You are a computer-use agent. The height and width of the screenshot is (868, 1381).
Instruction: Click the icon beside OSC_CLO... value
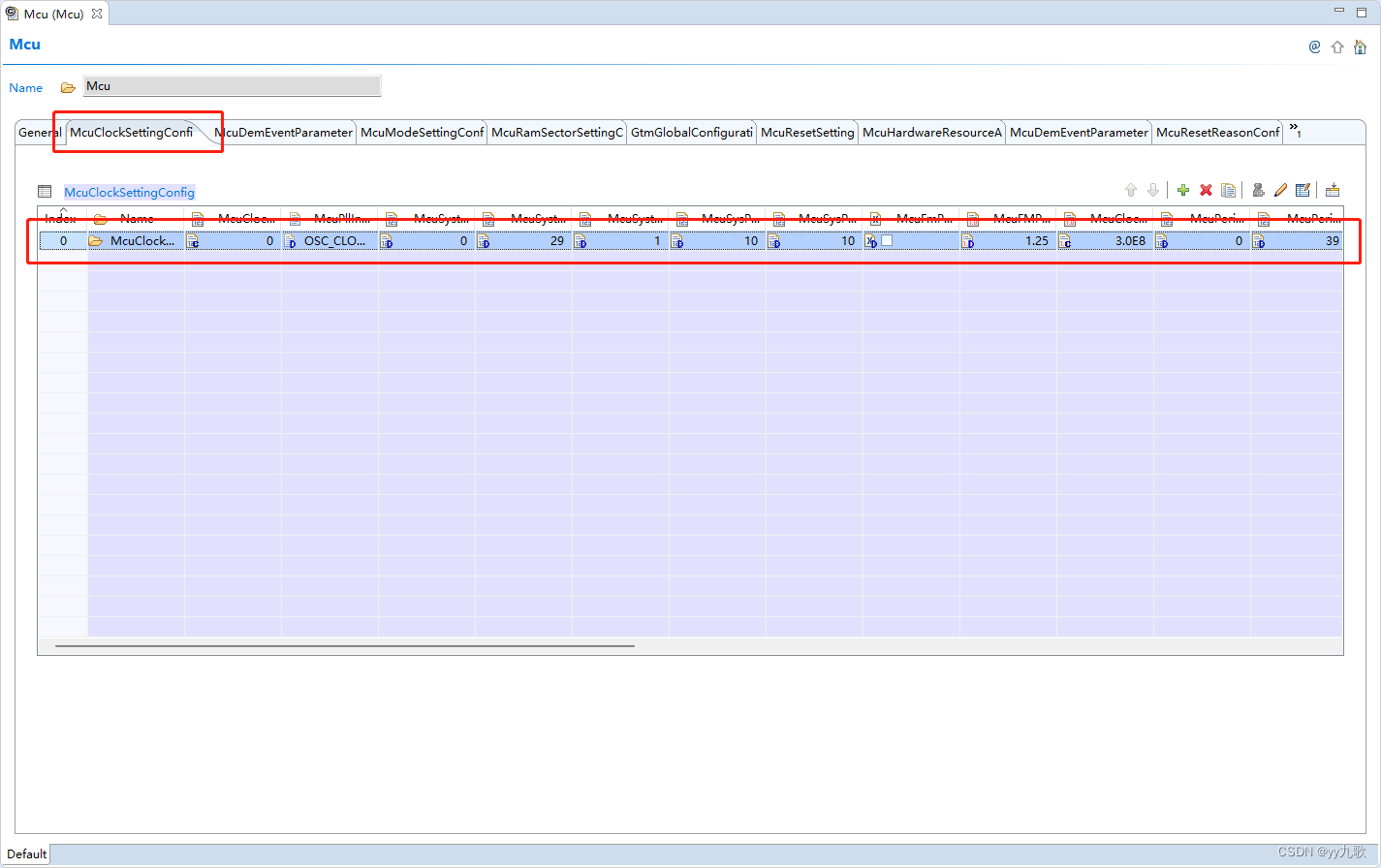click(x=290, y=241)
